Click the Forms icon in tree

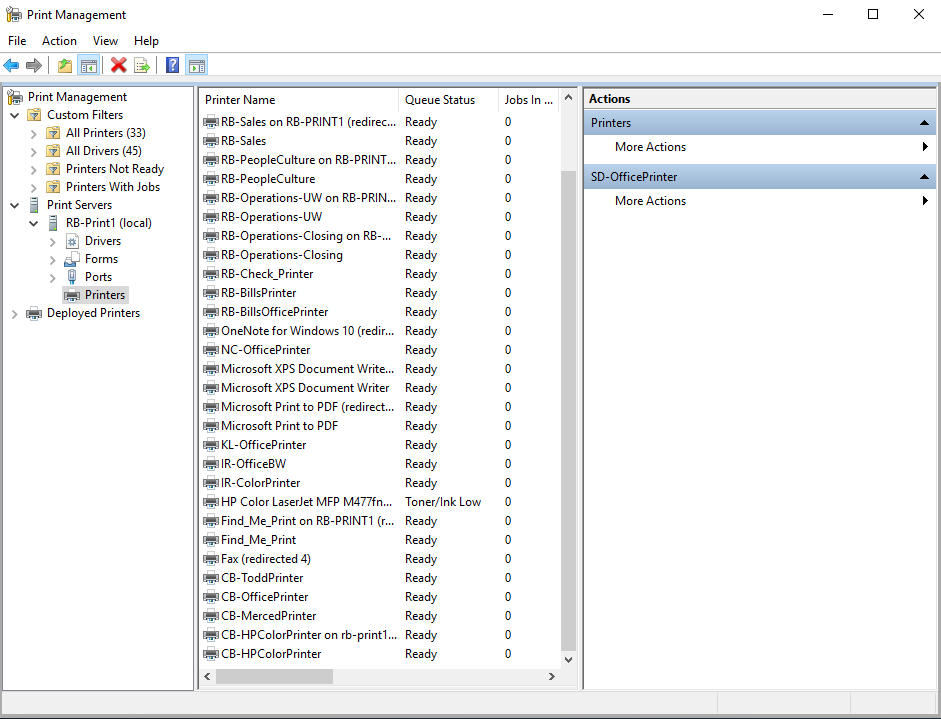click(x=72, y=259)
